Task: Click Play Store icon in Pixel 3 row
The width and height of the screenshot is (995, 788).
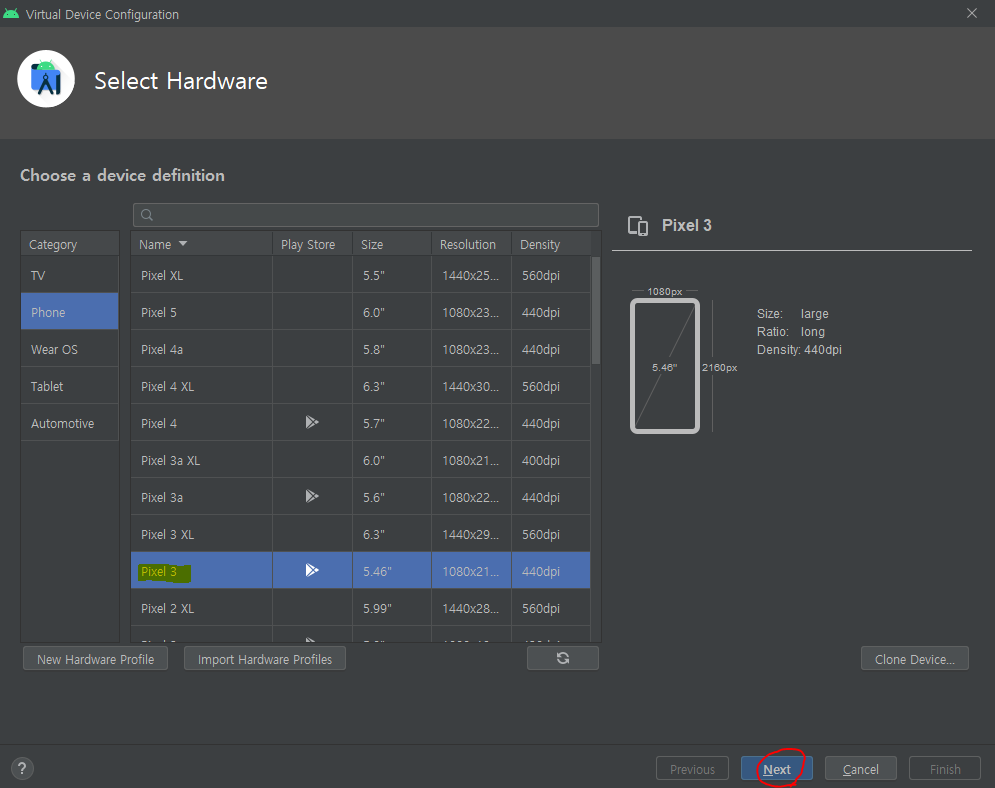Action: coord(312,570)
